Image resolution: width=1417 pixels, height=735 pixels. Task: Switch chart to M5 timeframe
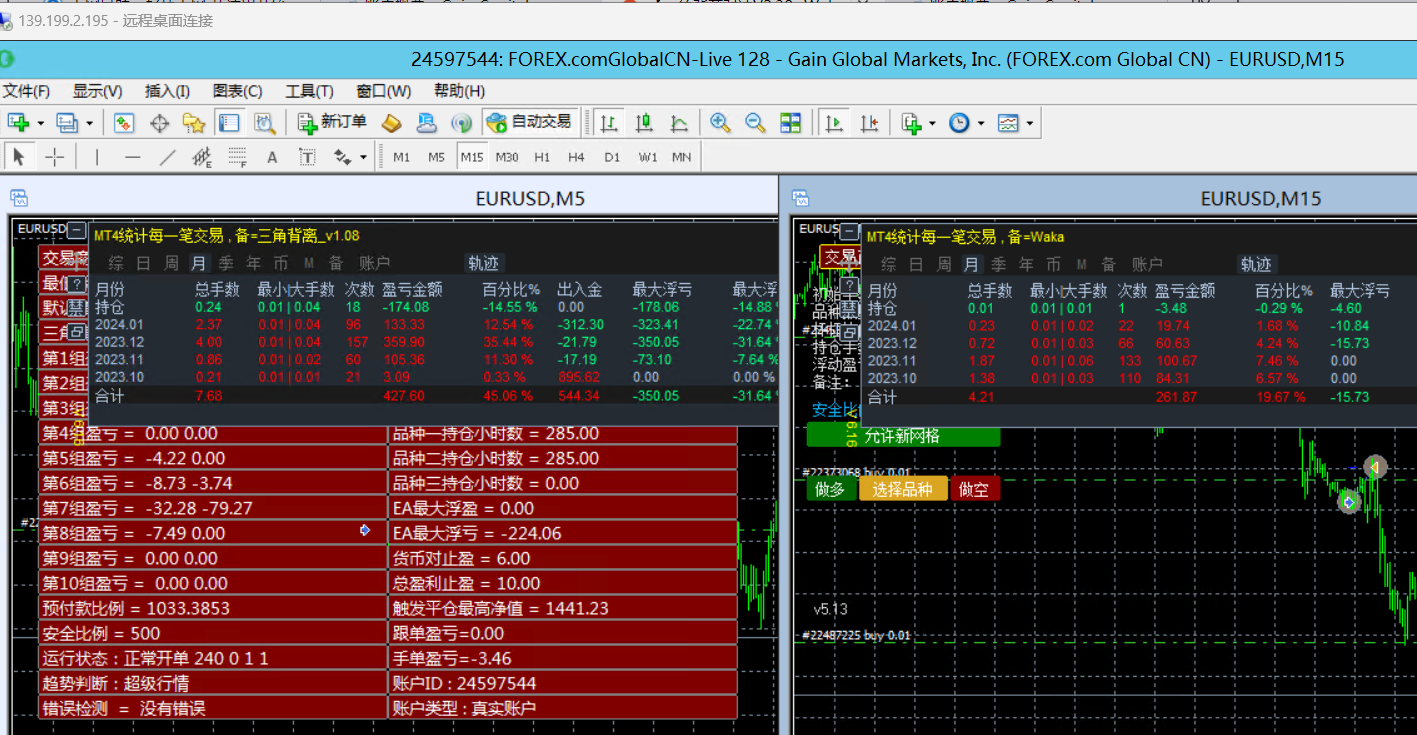(x=436, y=157)
